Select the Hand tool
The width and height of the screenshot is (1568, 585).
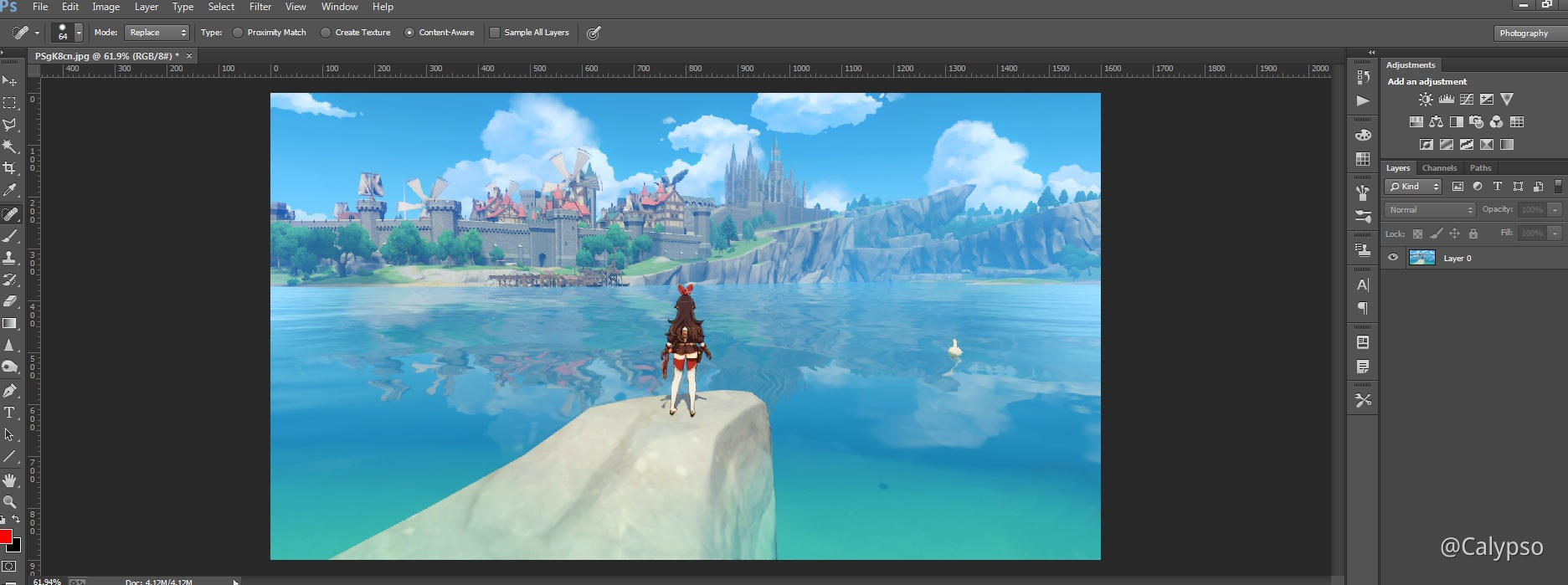[9, 480]
